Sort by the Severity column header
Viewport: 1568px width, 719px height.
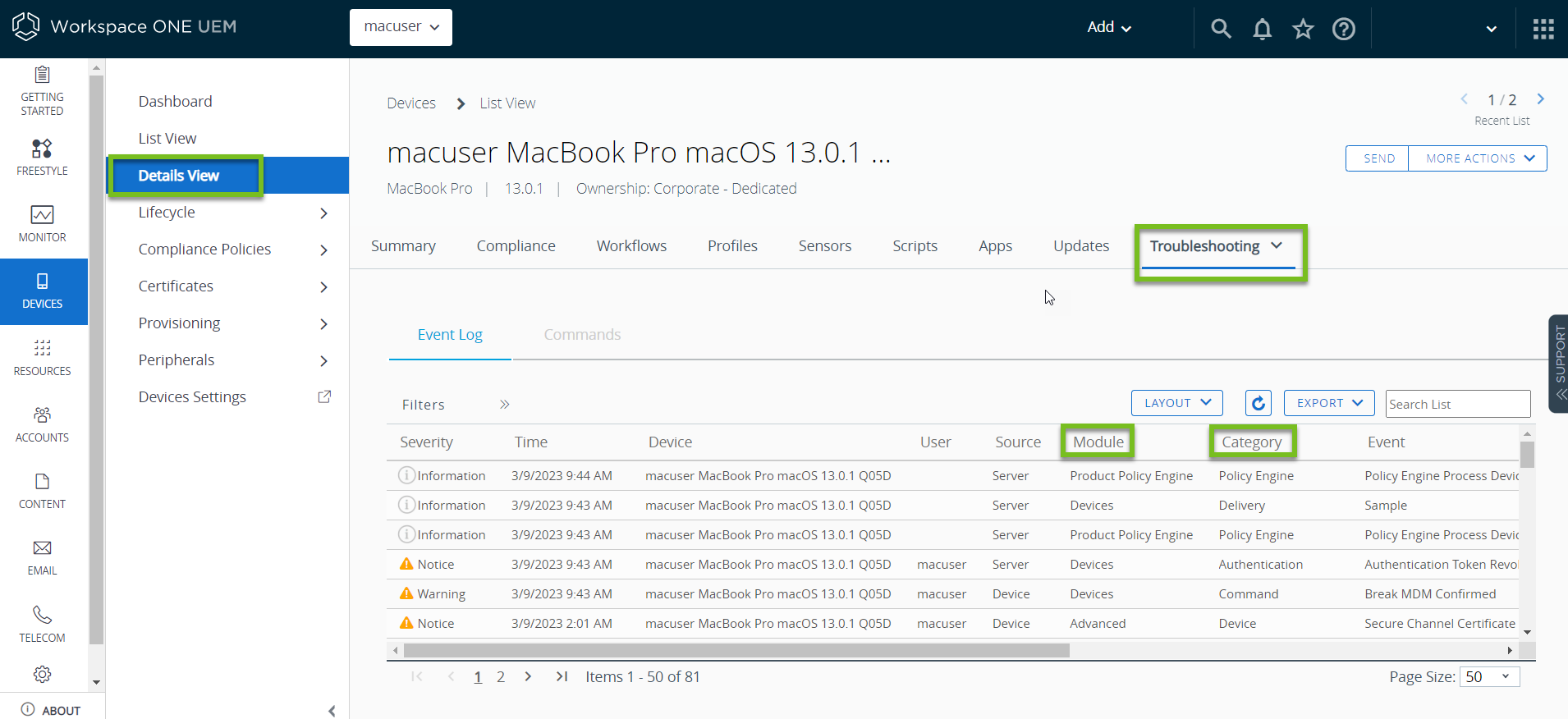(426, 442)
